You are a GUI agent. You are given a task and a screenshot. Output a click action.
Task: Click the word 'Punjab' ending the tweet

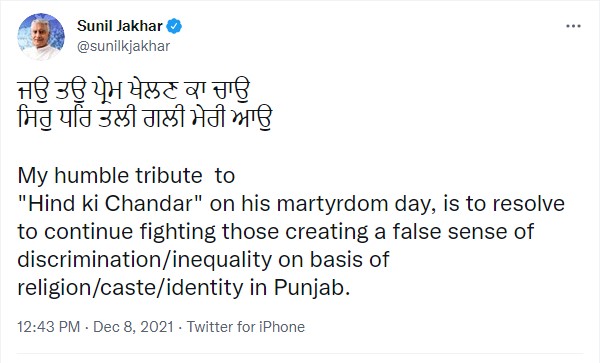[x=309, y=288]
